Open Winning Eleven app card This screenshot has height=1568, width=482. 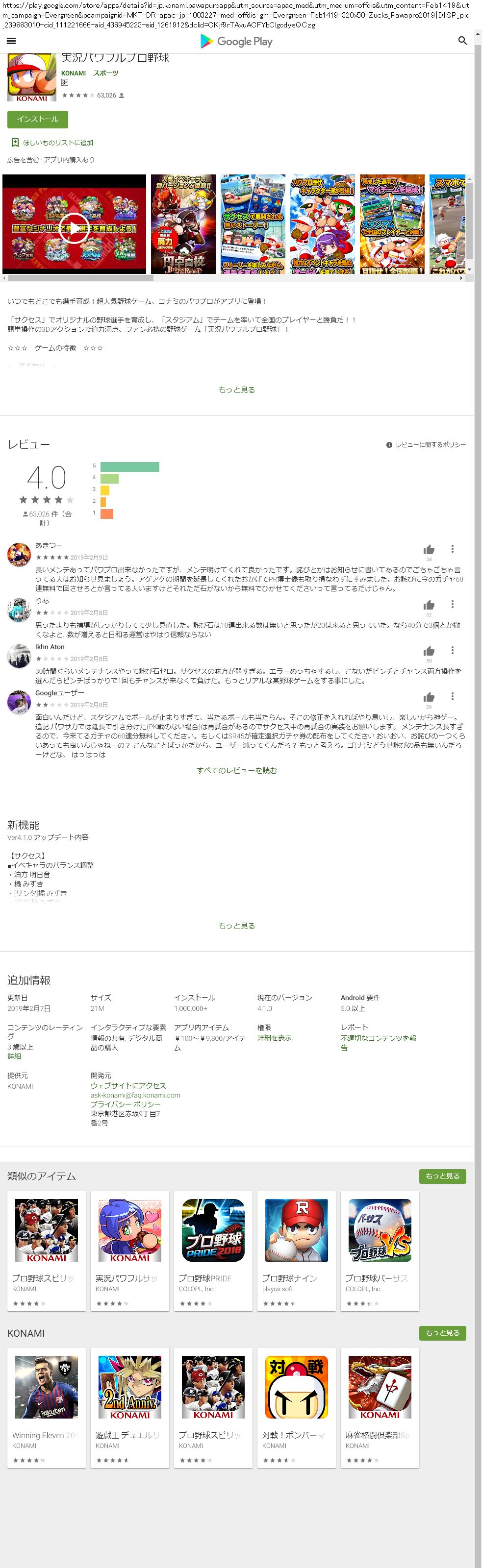[46, 1408]
